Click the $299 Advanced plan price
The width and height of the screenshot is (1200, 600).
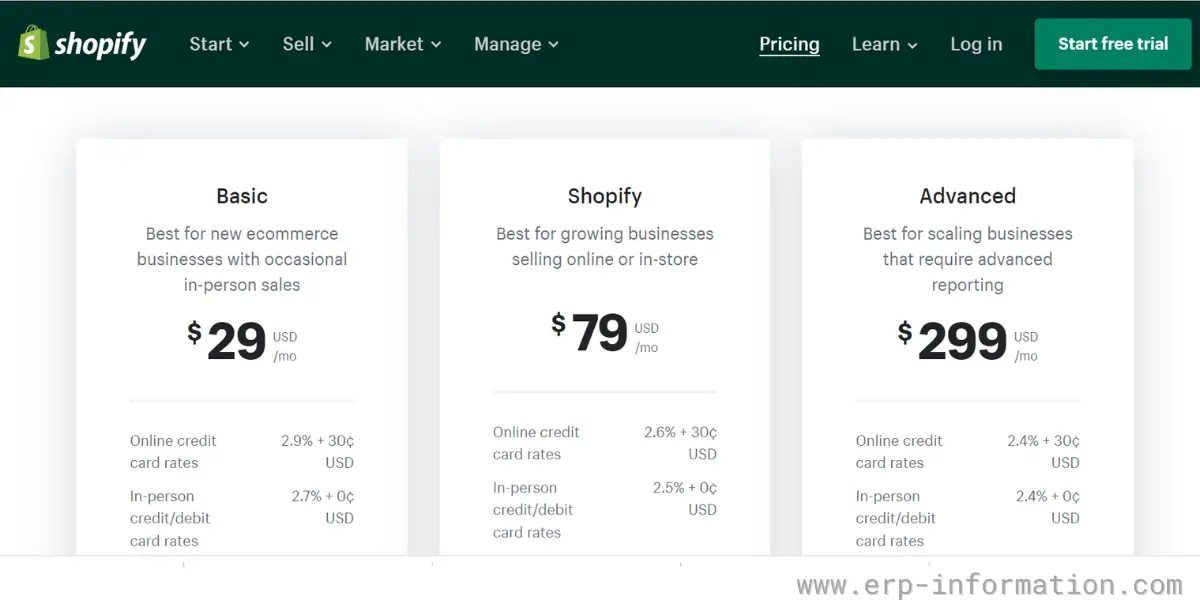(968, 341)
